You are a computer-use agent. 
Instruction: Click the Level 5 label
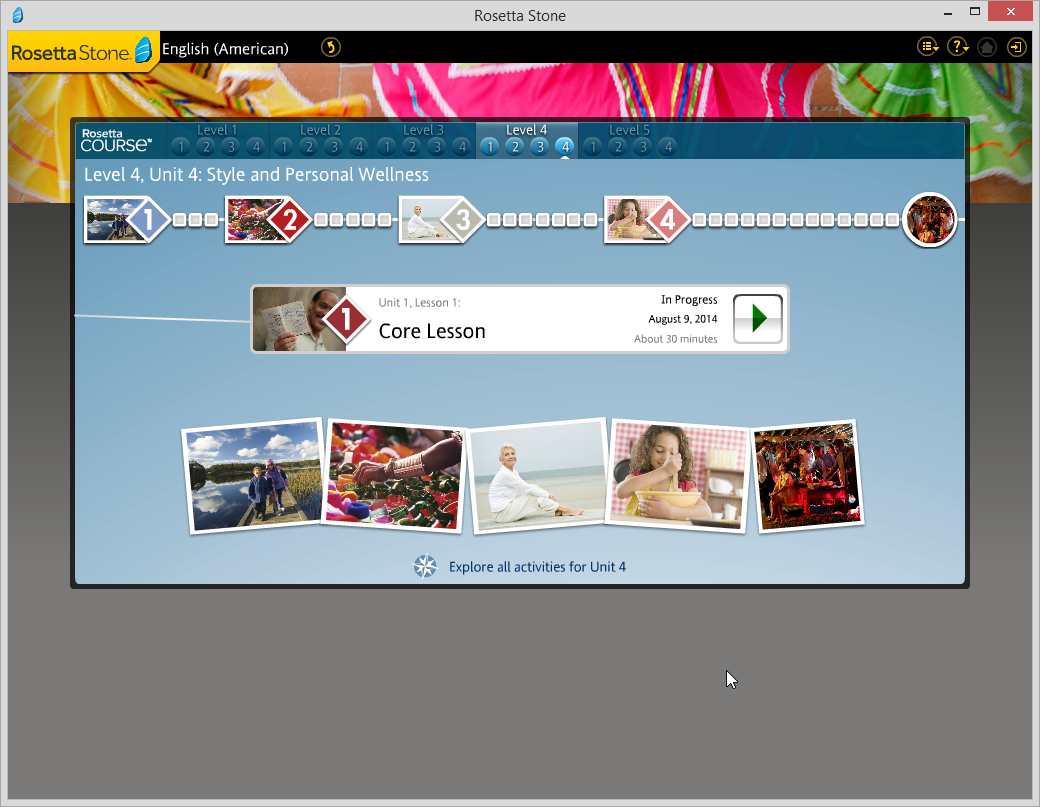coord(629,130)
